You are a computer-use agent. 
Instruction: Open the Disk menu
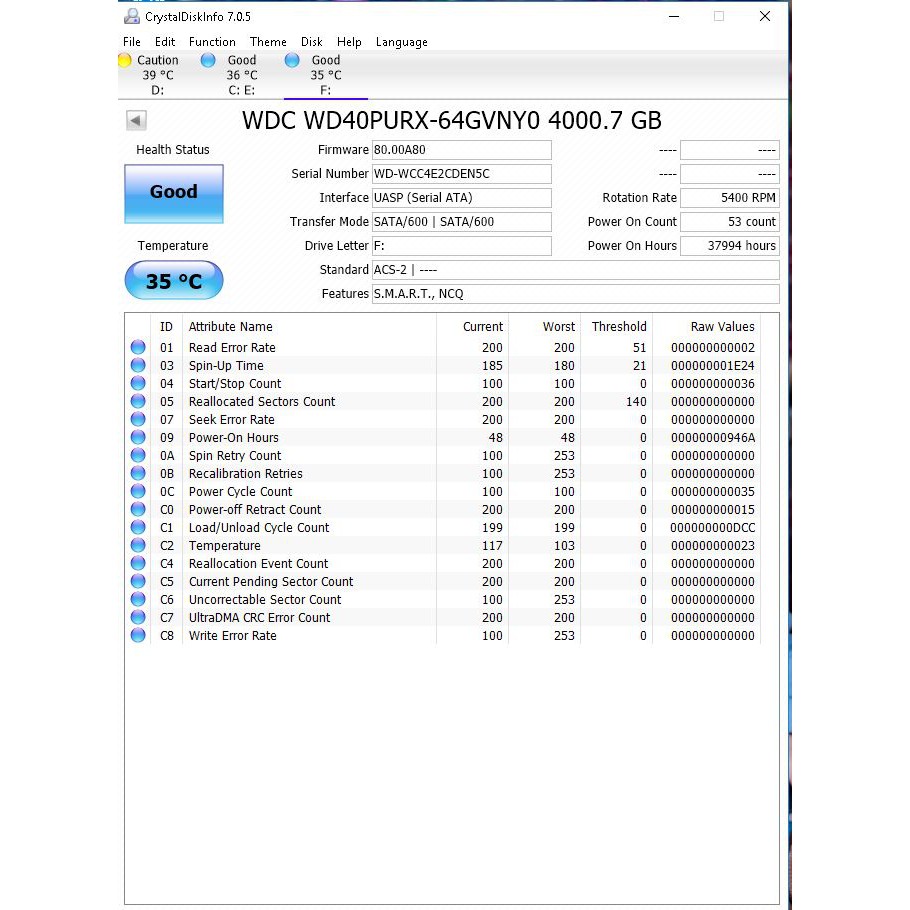tap(311, 42)
